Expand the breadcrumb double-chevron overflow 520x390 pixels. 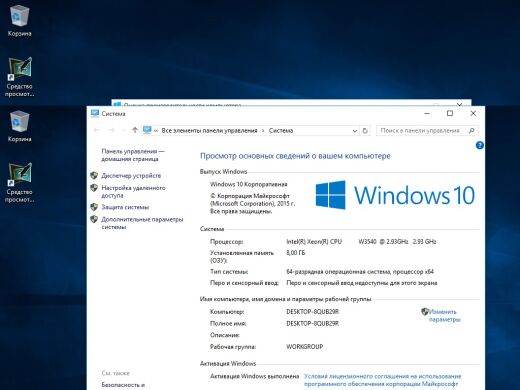[x=156, y=131]
